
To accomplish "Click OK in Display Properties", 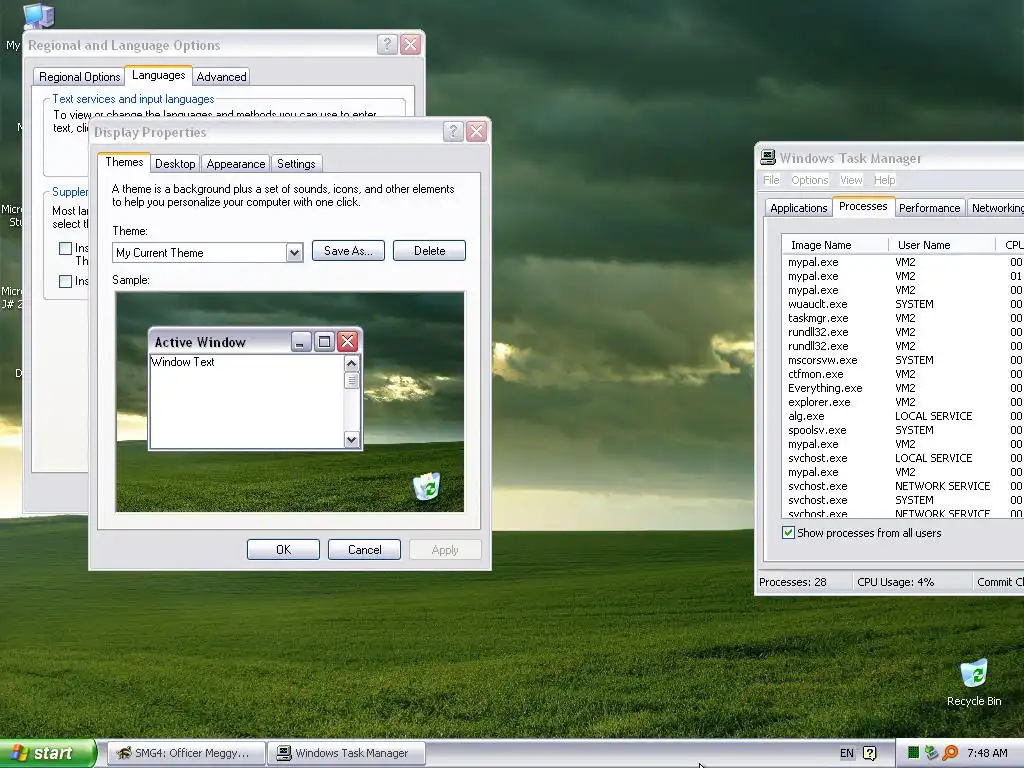I will (283, 549).
